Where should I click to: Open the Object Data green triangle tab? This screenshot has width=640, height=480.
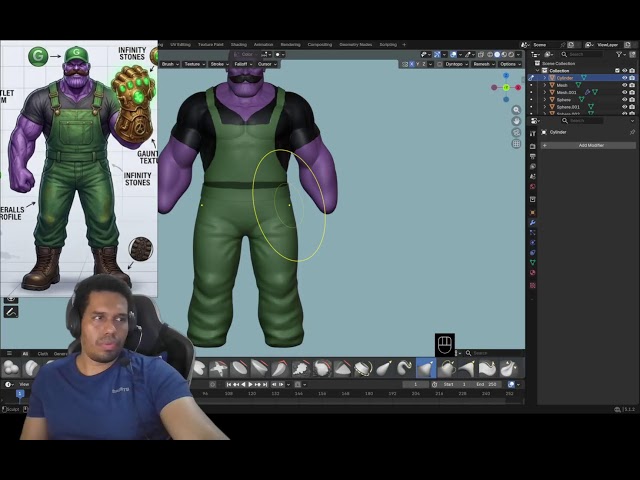coord(533,262)
